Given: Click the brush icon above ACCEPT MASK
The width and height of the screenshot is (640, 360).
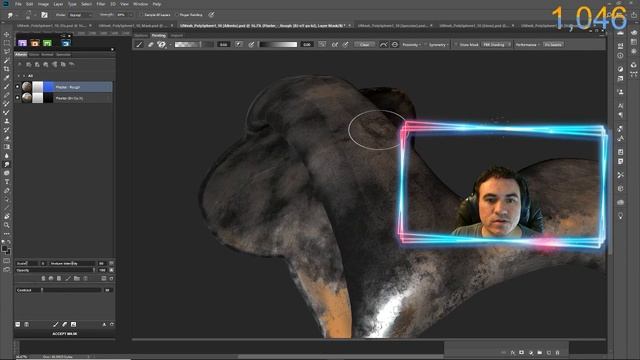Looking at the screenshot, I should [56, 324].
